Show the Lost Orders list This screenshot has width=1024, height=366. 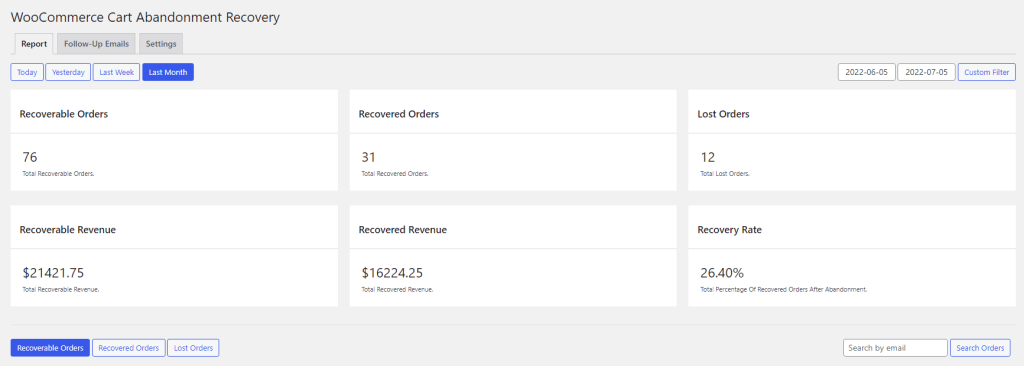(x=193, y=348)
